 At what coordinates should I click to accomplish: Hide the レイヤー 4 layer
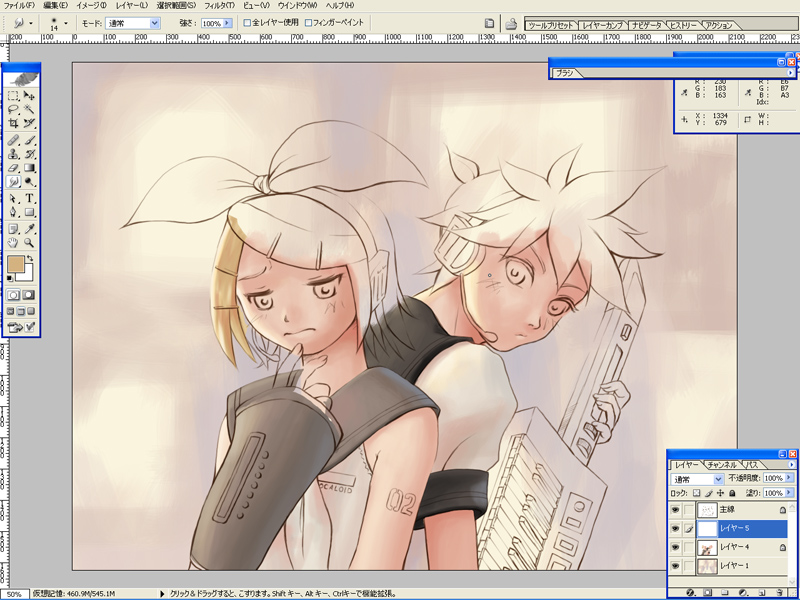676,547
